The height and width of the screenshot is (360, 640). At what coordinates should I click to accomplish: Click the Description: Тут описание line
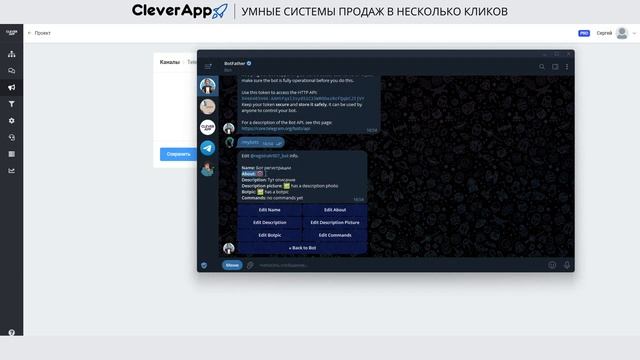(x=268, y=180)
